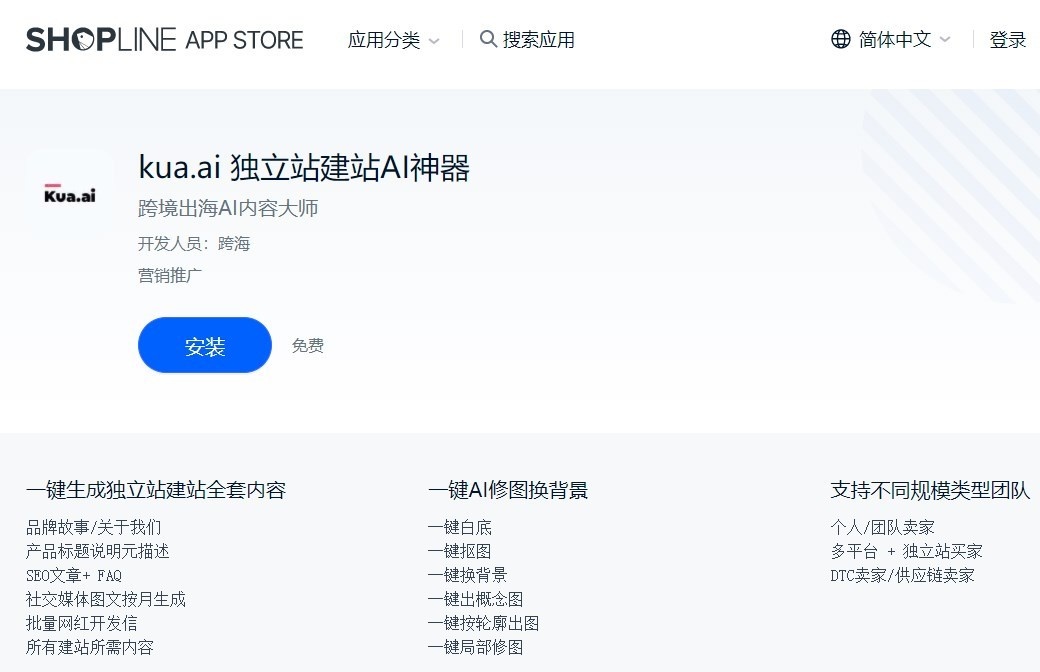Select the app title kua.ai 独立站建站AI神器
Viewport: 1040px width, 672px height.
coord(304,168)
